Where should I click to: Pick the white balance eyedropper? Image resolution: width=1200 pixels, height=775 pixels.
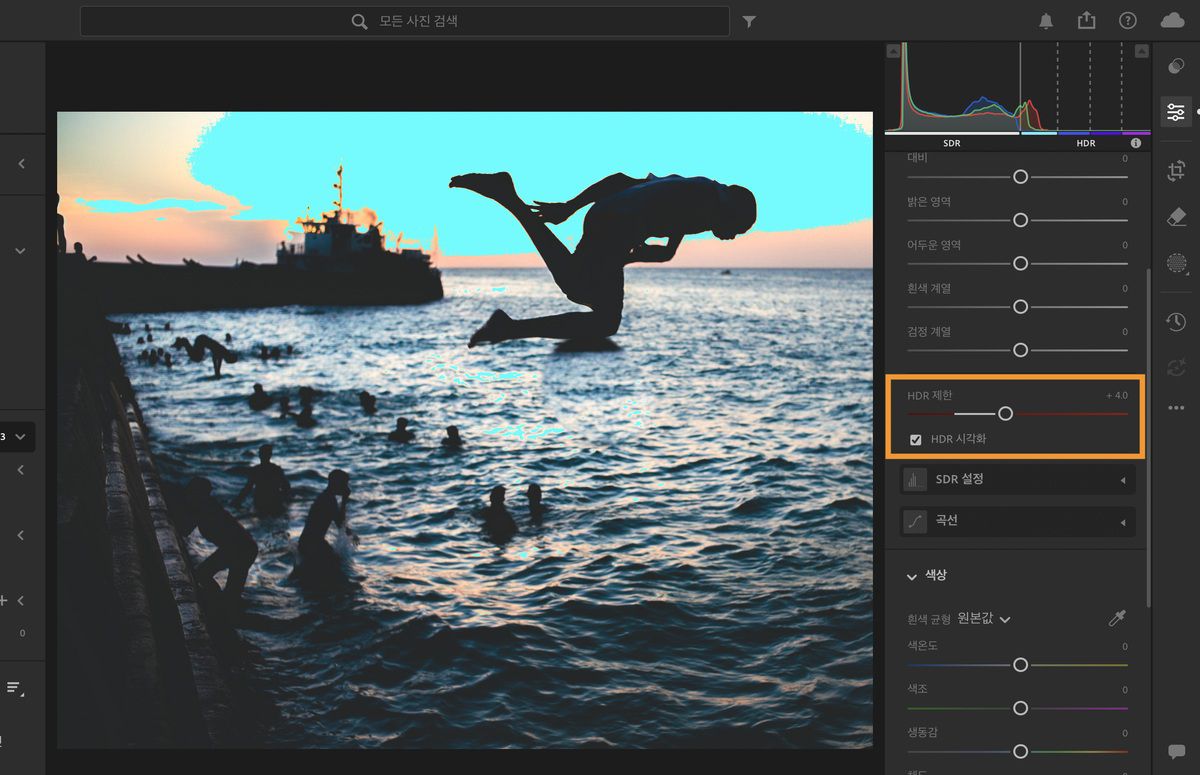point(1117,619)
